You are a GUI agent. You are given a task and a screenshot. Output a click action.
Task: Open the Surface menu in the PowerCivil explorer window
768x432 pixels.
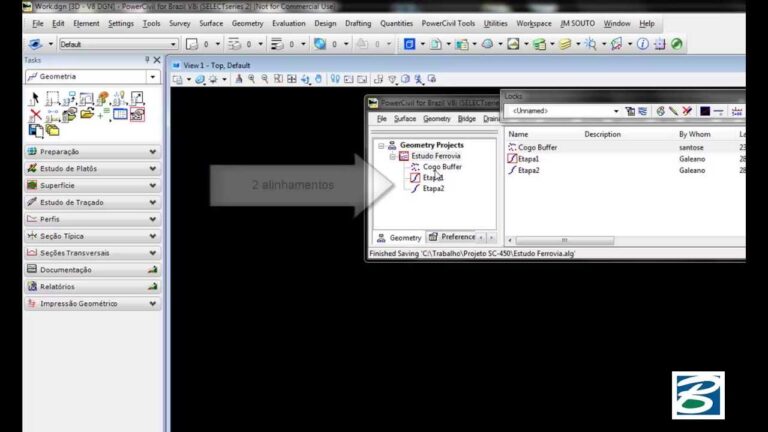[405, 119]
